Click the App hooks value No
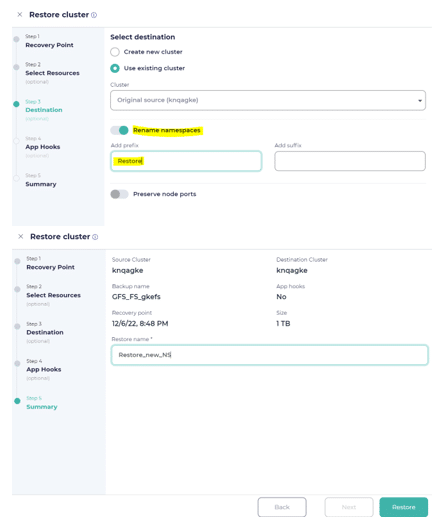The width and height of the screenshot is (439, 523). coord(281,297)
